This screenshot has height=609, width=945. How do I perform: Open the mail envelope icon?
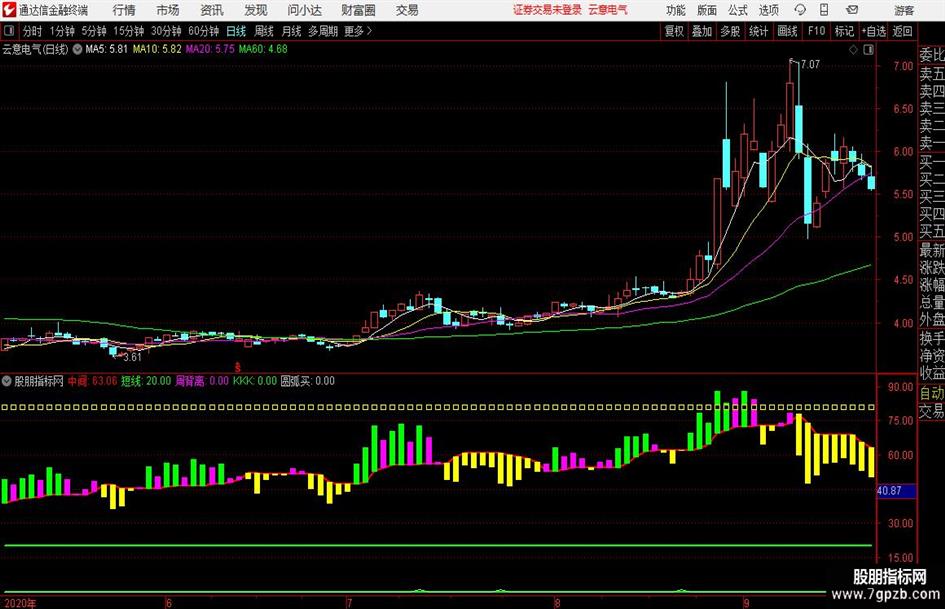coord(852,10)
